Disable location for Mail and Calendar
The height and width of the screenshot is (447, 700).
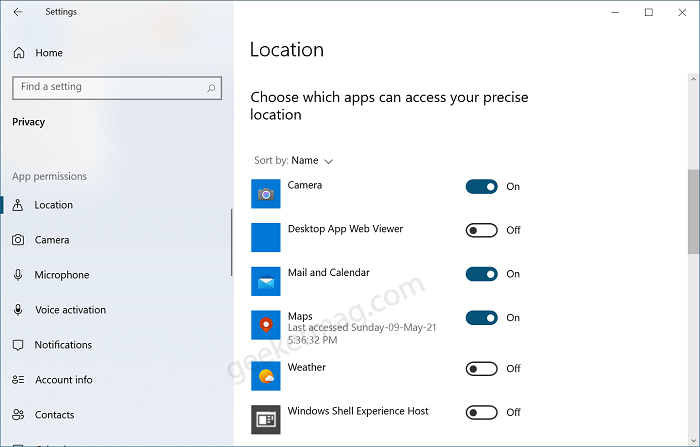tap(481, 274)
